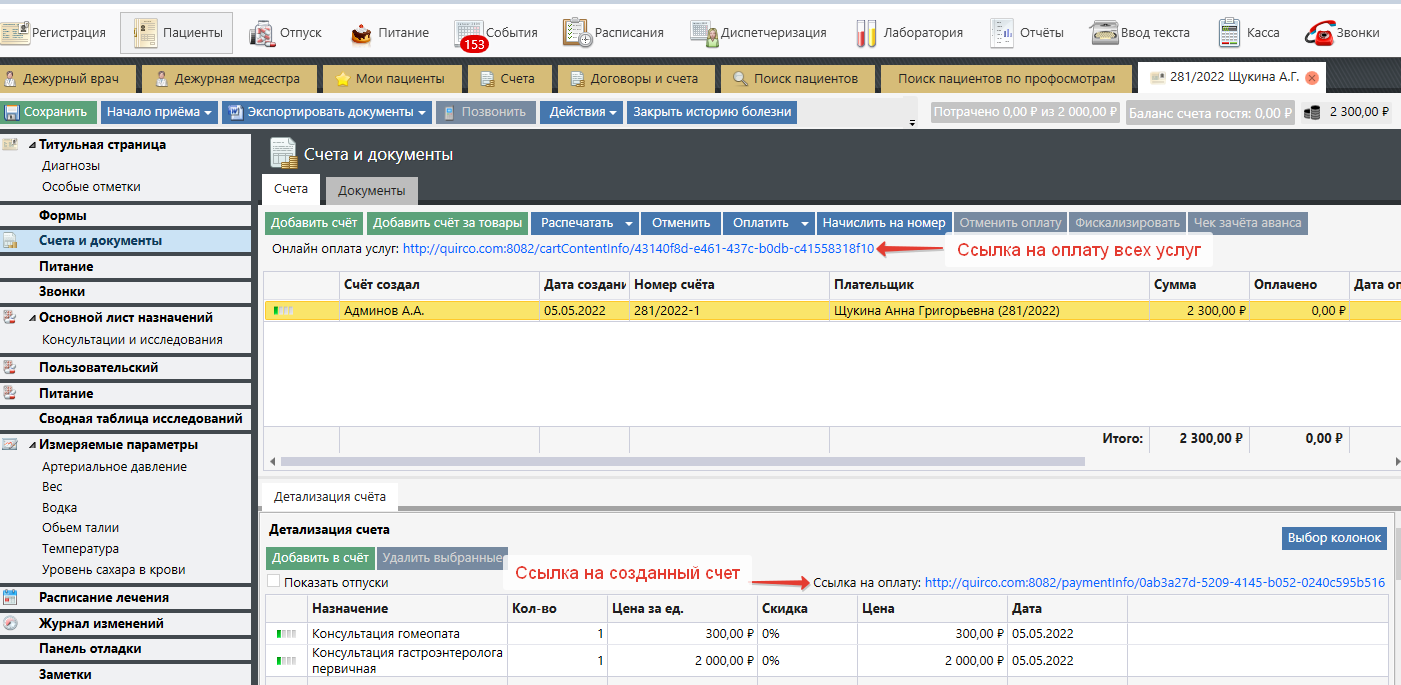Open the cartContentInfo online payment link

(x=638, y=248)
